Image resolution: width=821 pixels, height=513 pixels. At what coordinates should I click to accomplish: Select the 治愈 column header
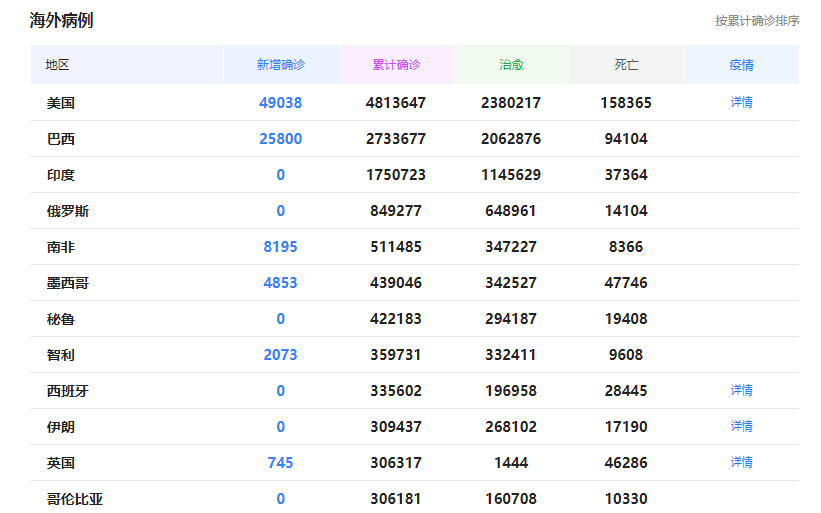tap(512, 64)
